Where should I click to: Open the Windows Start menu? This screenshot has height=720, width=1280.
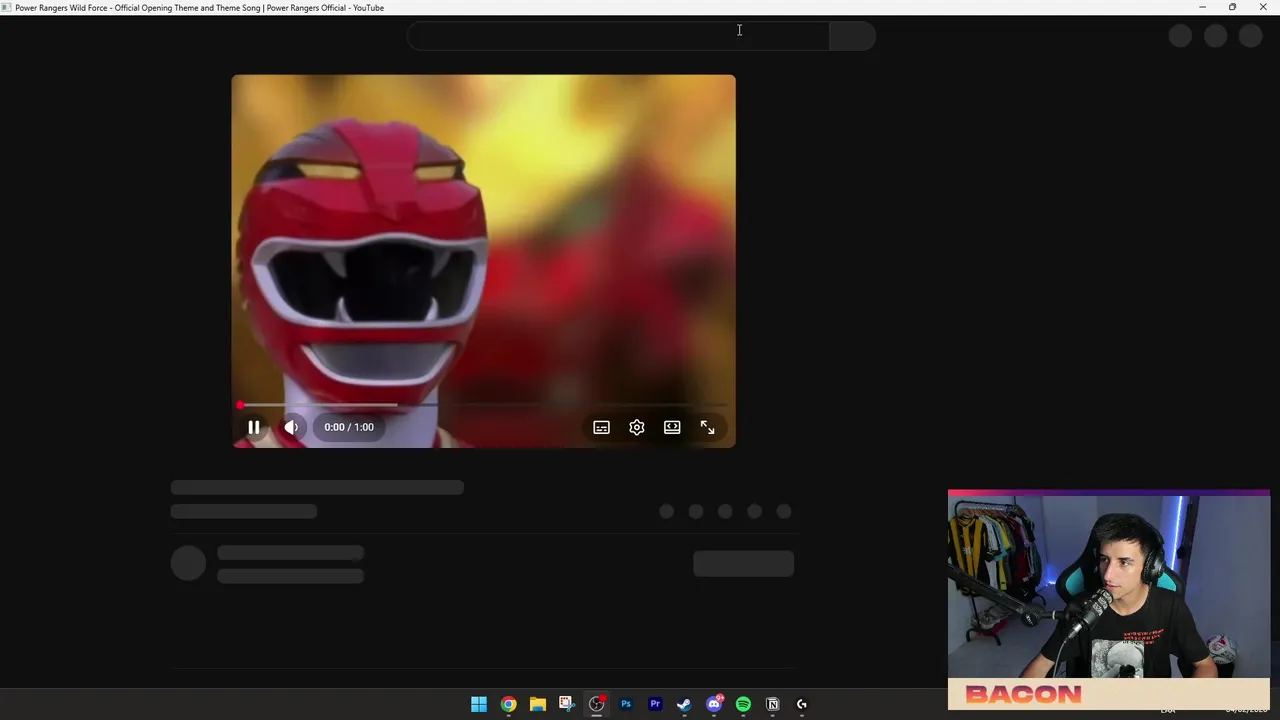(479, 704)
